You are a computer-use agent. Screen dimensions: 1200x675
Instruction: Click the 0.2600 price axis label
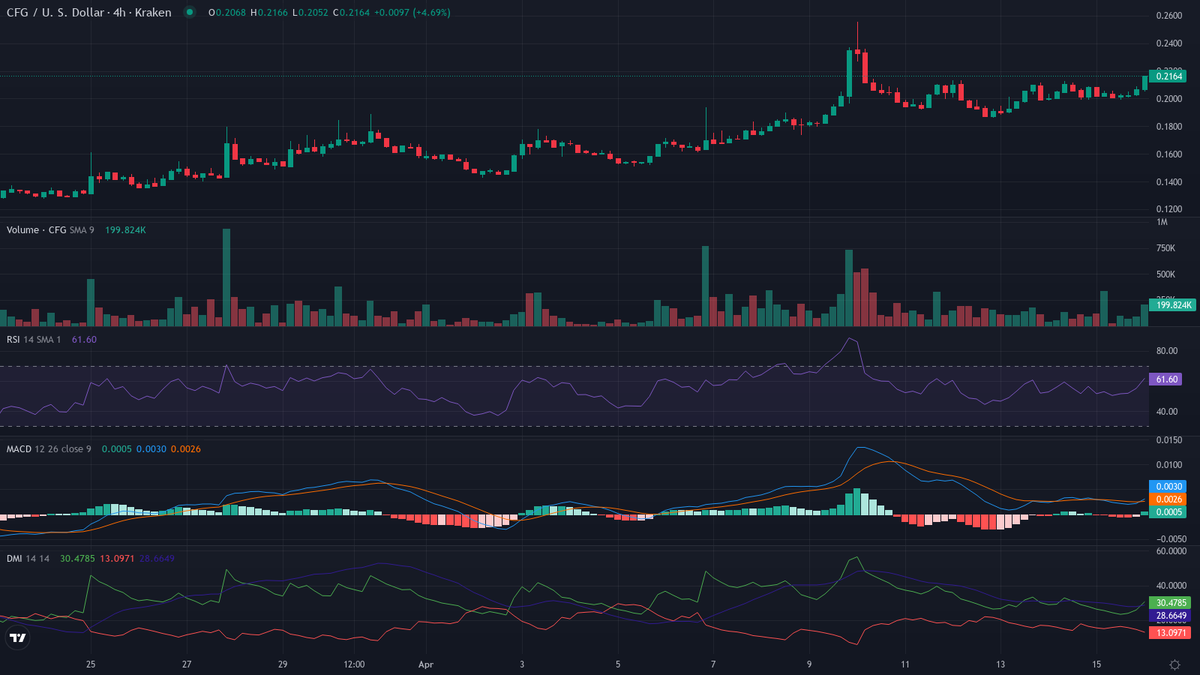click(x=1168, y=16)
